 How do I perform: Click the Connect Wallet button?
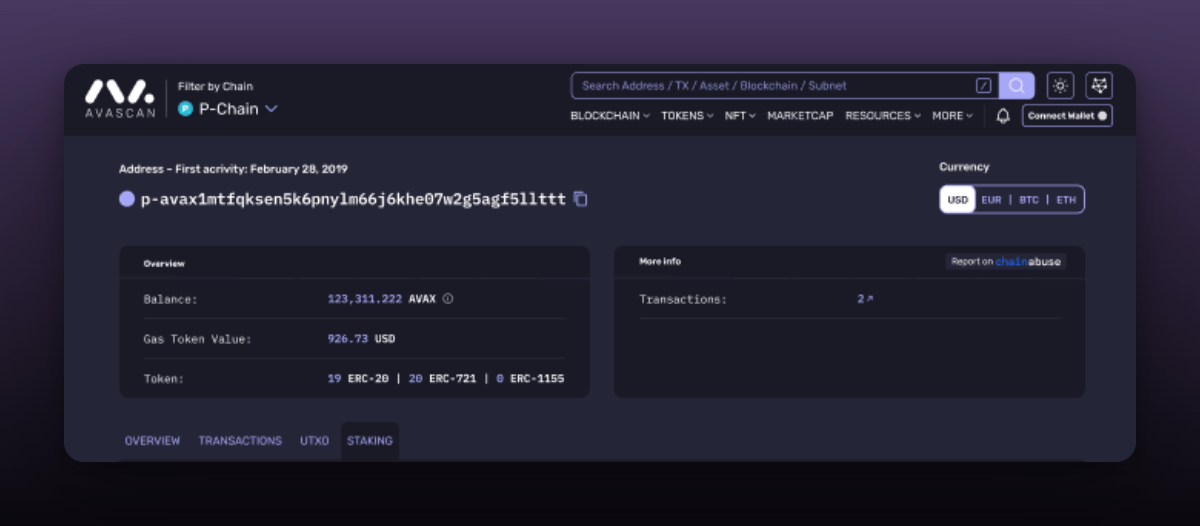[x=1067, y=116]
